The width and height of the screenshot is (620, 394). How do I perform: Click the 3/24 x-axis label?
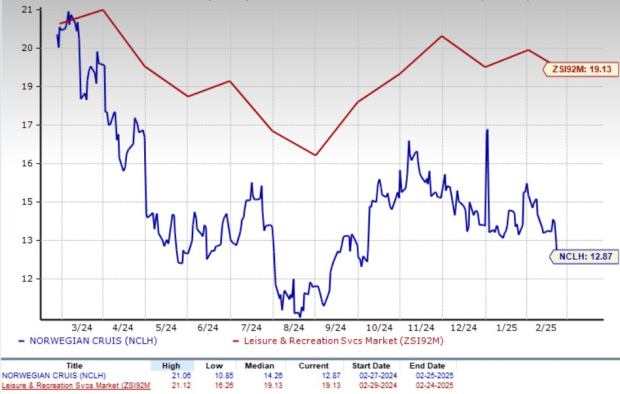coord(81,328)
